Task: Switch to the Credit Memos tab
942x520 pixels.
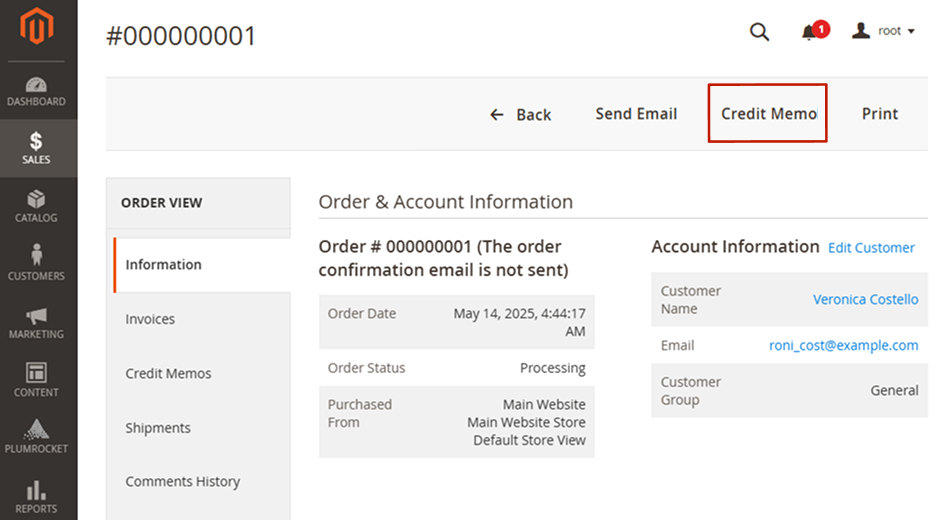Action: click(x=168, y=373)
